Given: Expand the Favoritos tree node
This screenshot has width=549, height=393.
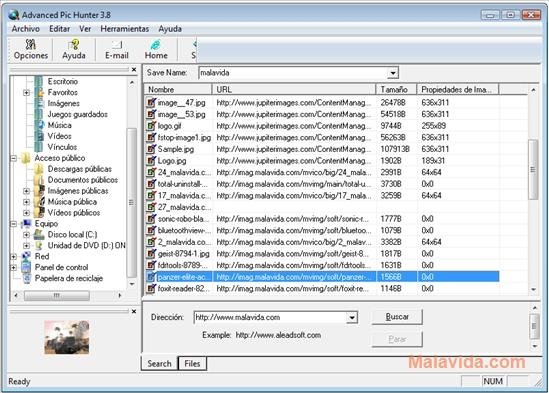Looking at the screenshot, I should (x=26, y=92).
